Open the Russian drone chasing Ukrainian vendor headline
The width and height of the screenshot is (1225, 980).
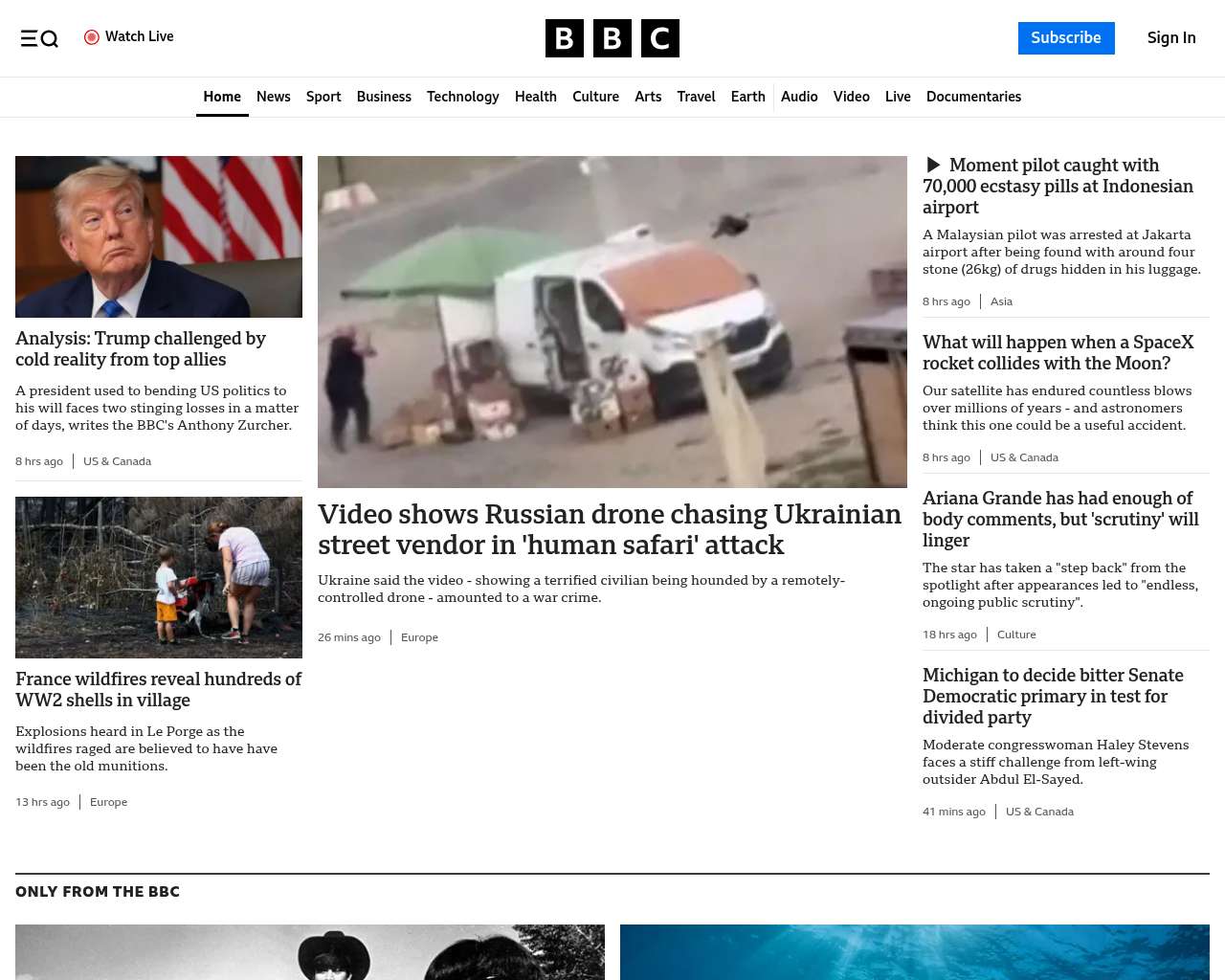610,529
